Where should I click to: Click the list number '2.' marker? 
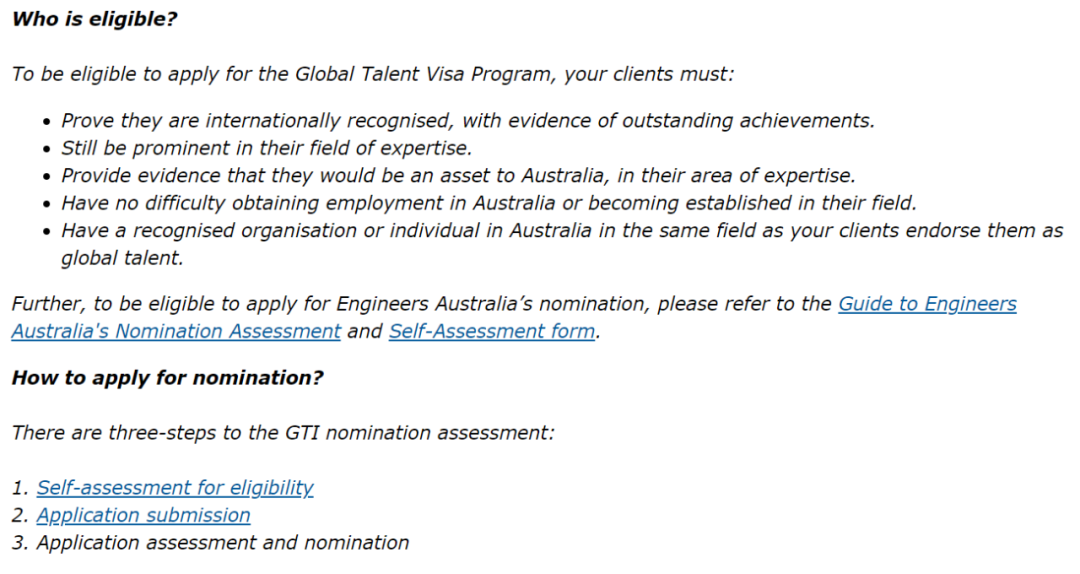[x=20, y=515]
